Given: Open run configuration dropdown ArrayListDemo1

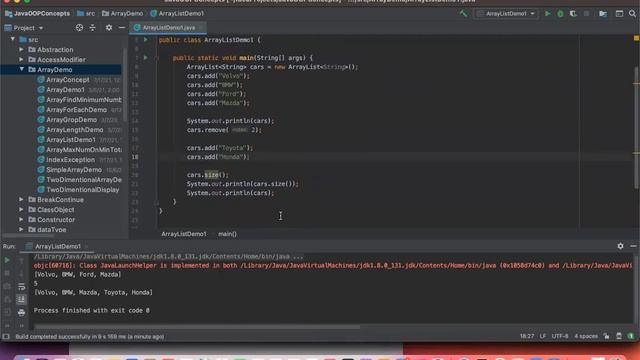Looking at the screenshot, I should click(506, 13).
